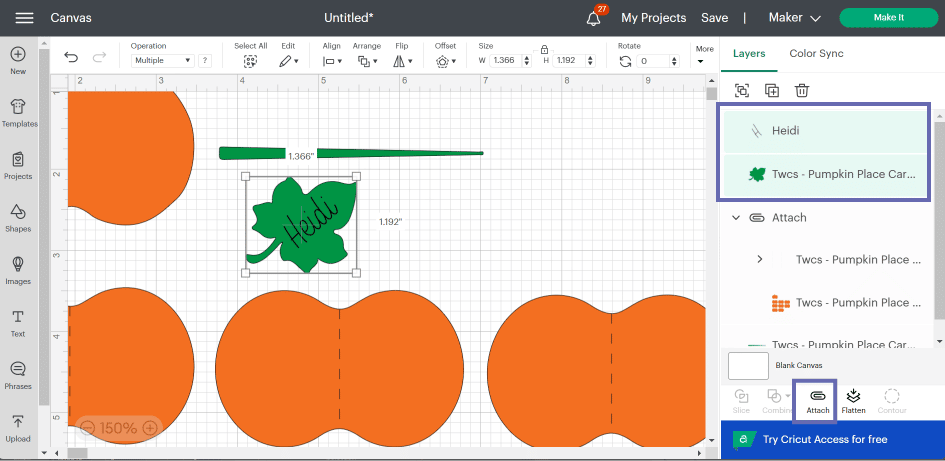Delete selected layers with trash icon
Image resolution: width=945 pixels, height=461 pixels.
point(802,90)
